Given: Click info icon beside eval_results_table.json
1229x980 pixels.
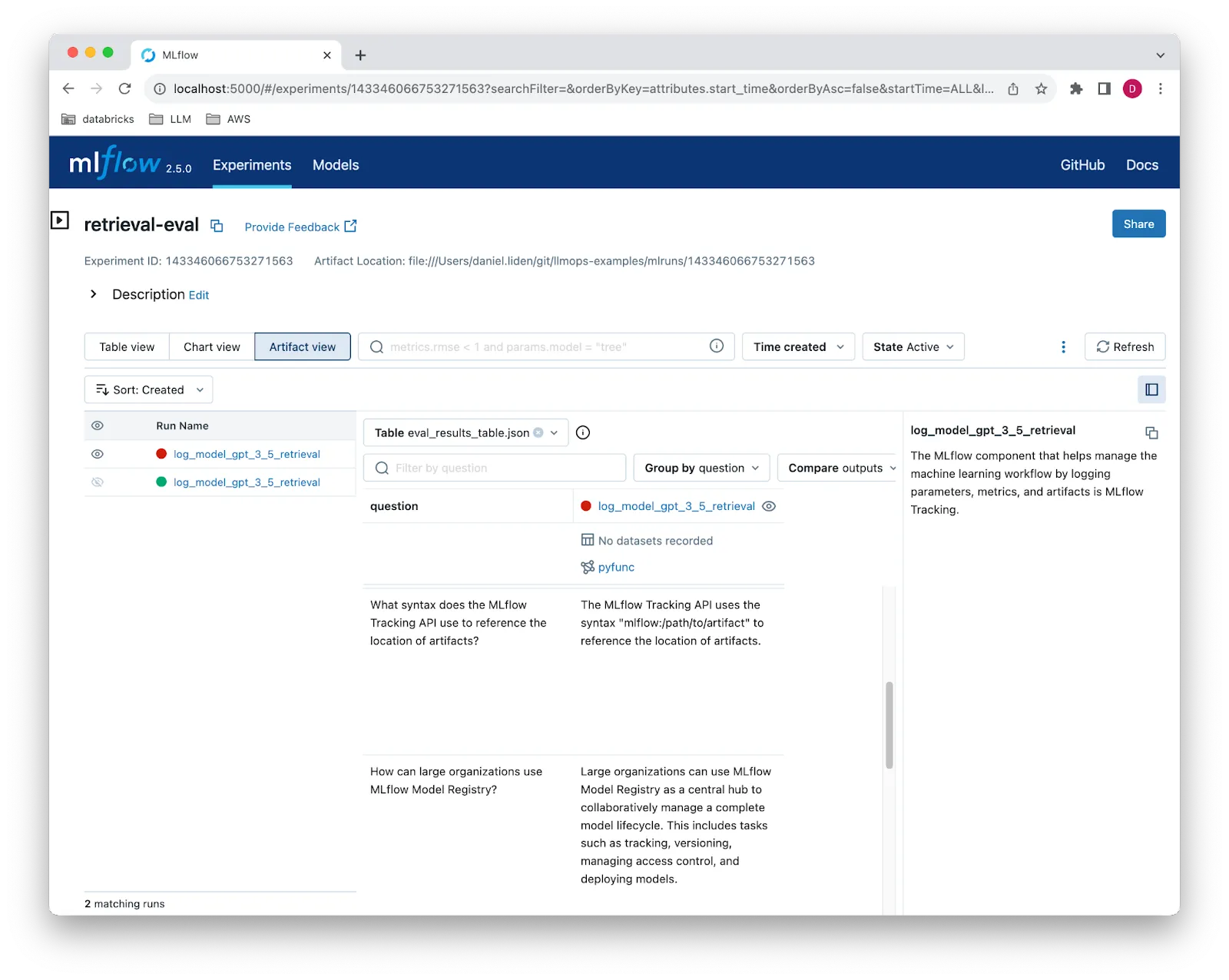Looking at the screenshot, I should (x=582, y=432).
